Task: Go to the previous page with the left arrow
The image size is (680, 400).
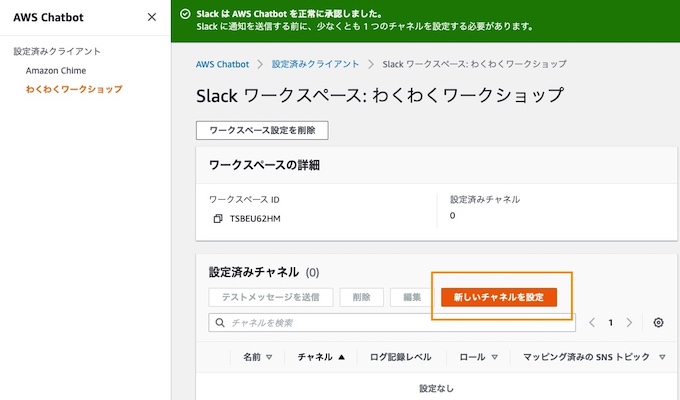Action: click(592, 322)
